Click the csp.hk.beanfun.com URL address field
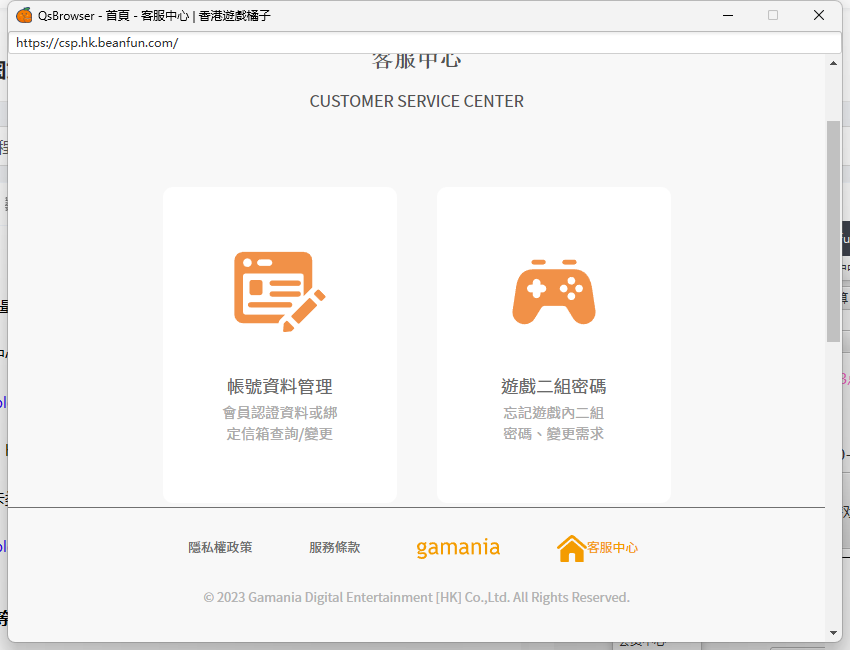This screenshot has width=850, height=650. 424,43
